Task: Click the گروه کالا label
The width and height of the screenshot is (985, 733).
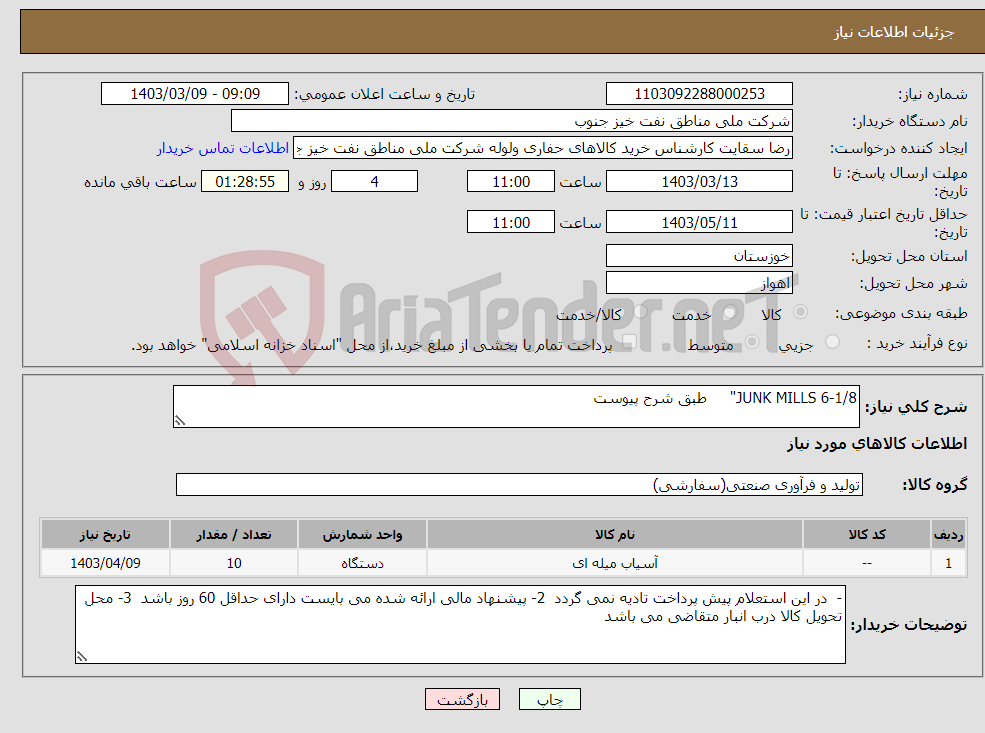Action: pyautogui.click(x=935, y=485)
